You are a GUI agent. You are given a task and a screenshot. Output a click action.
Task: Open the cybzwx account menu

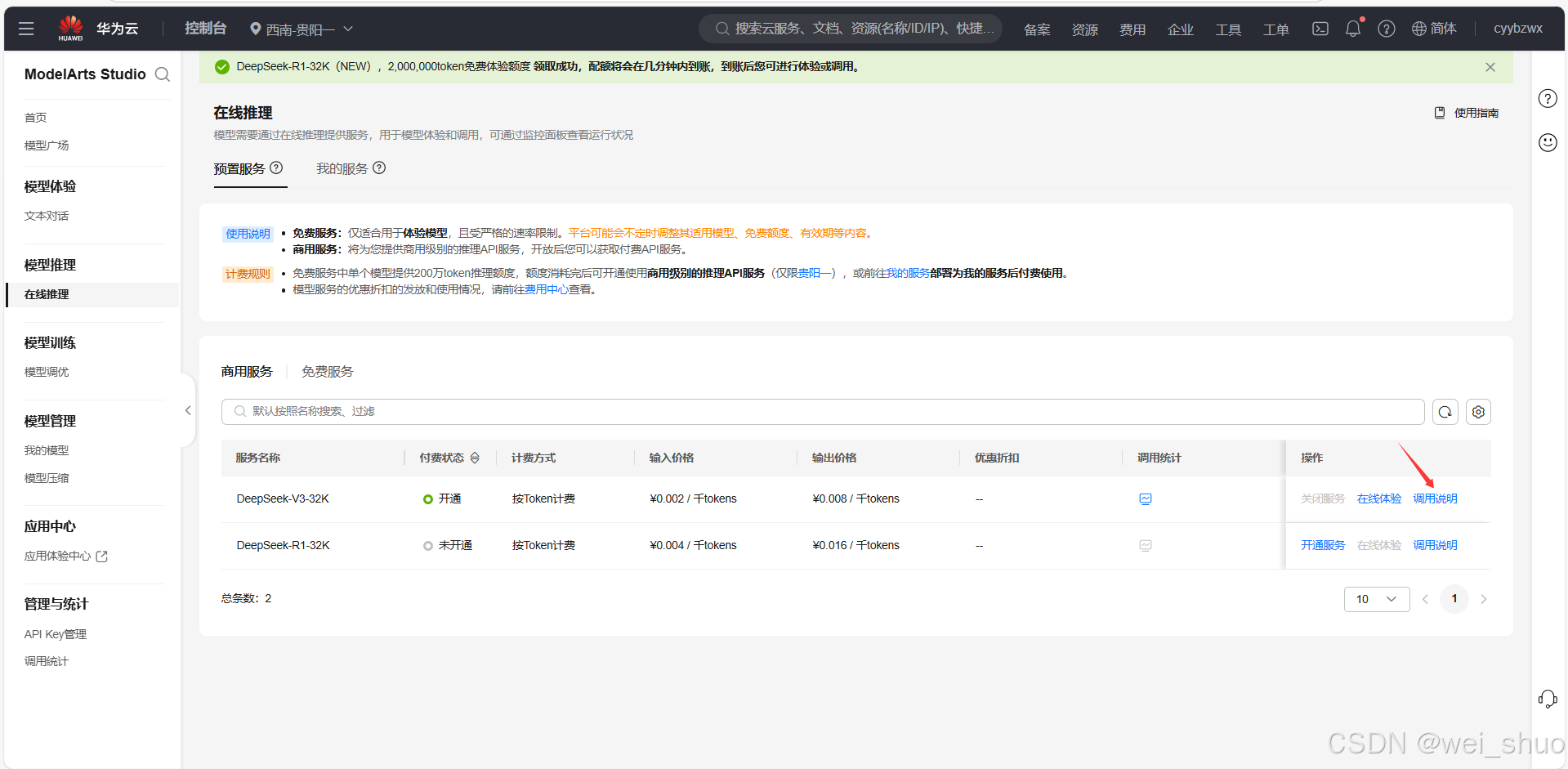(x=1518, y=29)
